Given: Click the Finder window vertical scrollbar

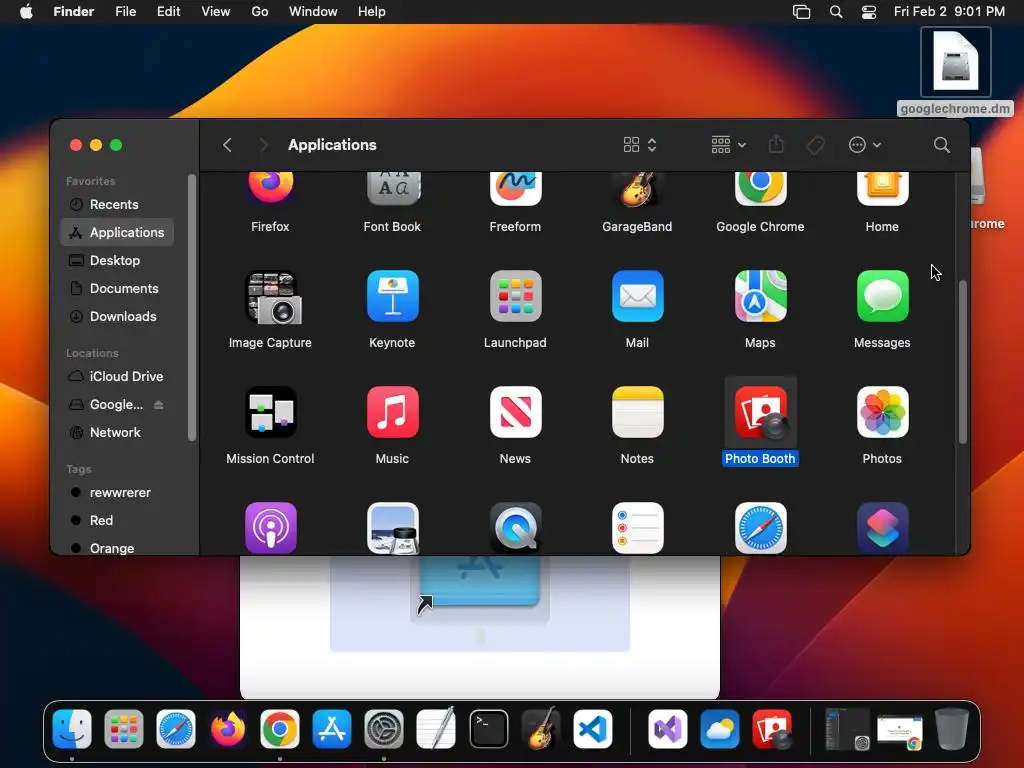Looking at the screenshot, I should [963, 362].
